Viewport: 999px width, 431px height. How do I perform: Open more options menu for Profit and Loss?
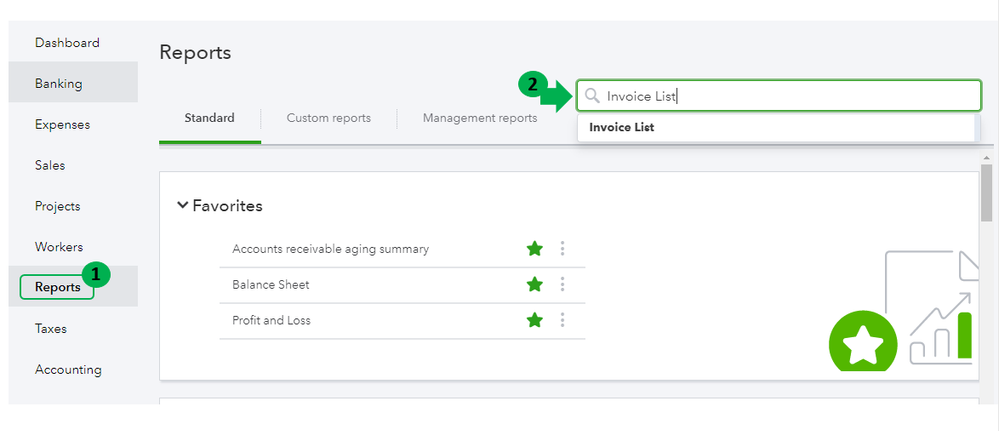coord(562,320)
